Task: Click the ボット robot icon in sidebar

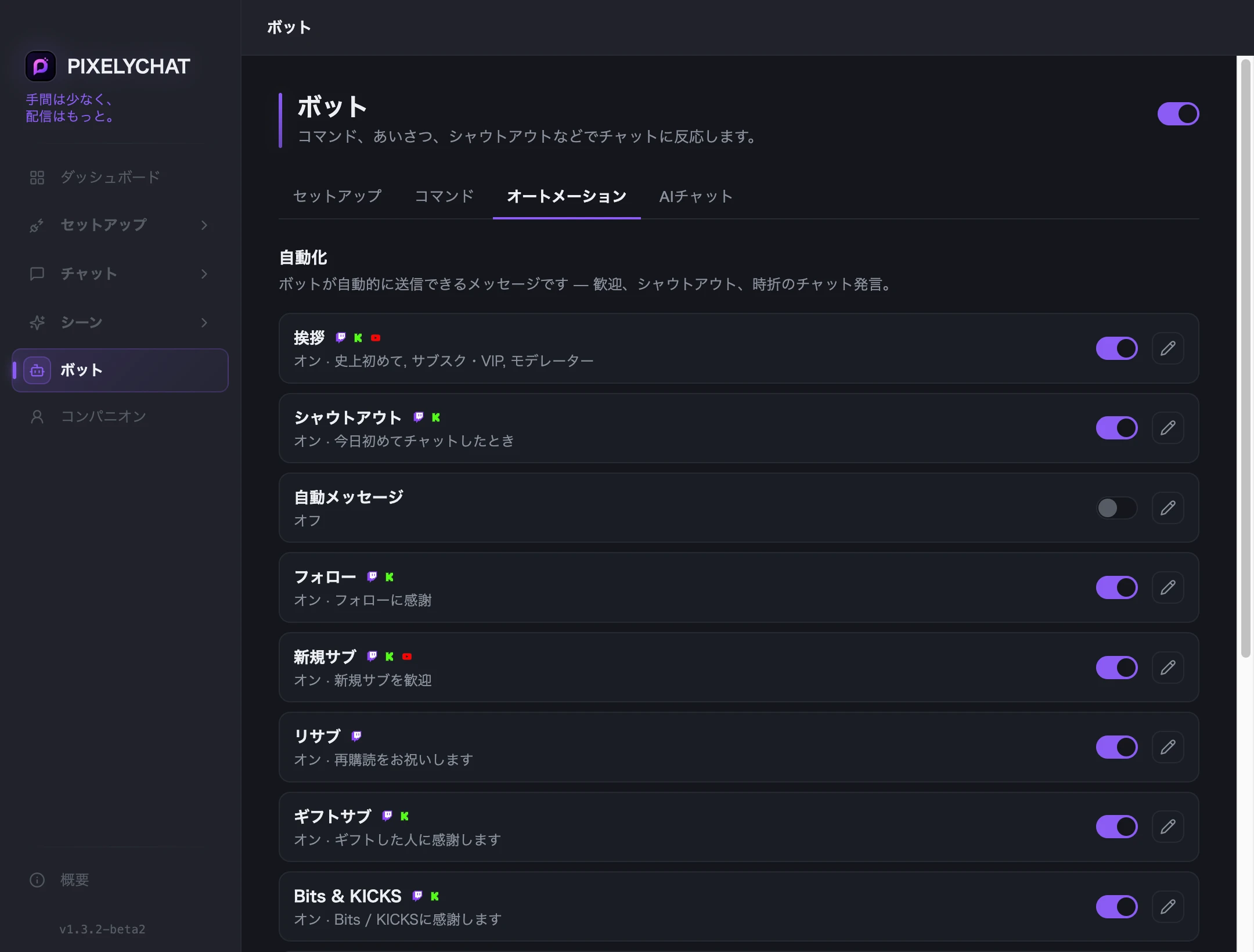Action: click(x=37, y=370)
